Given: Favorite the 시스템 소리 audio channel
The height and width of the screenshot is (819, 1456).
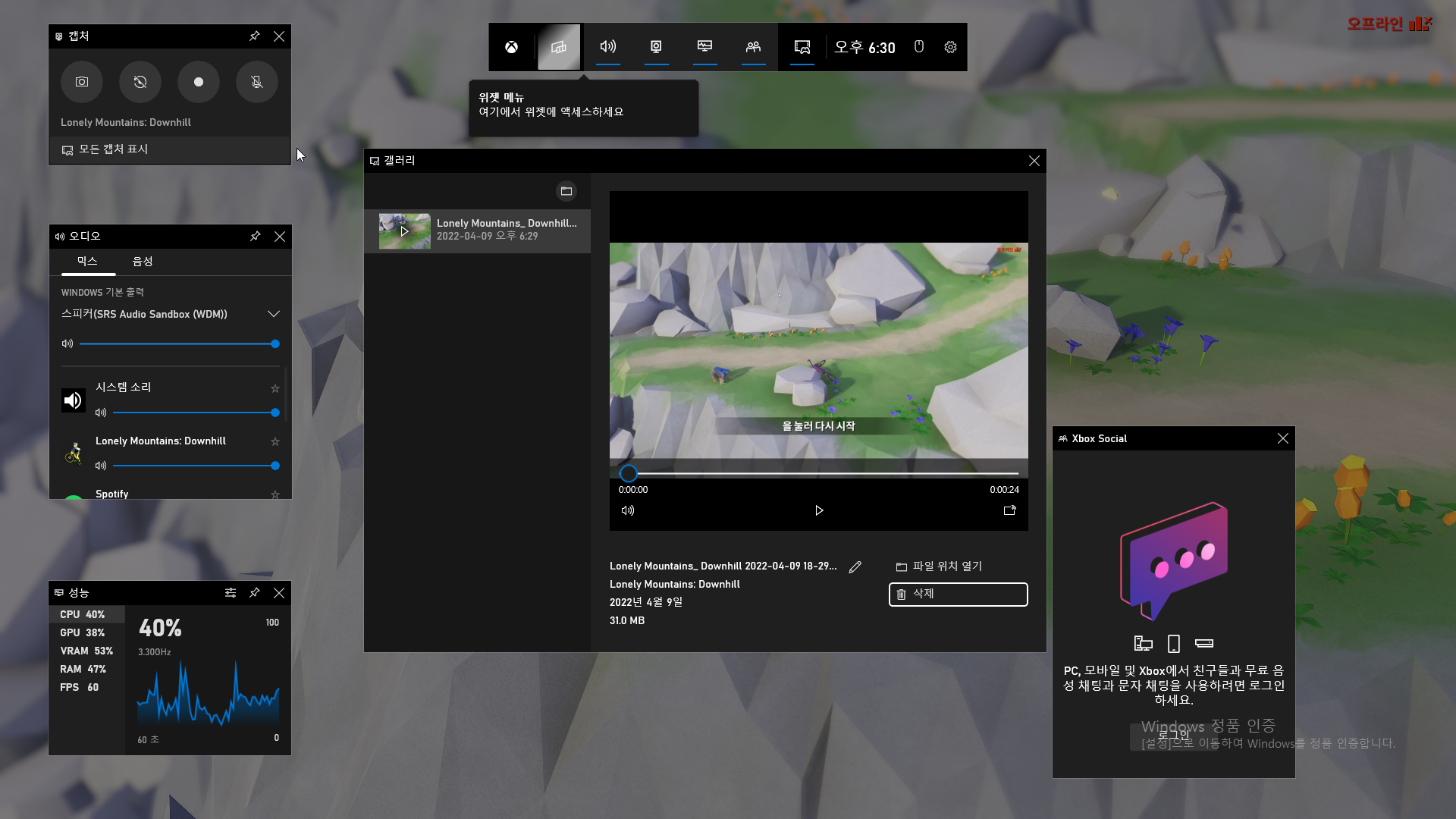Looking at the screenshot, I should 275,388.
